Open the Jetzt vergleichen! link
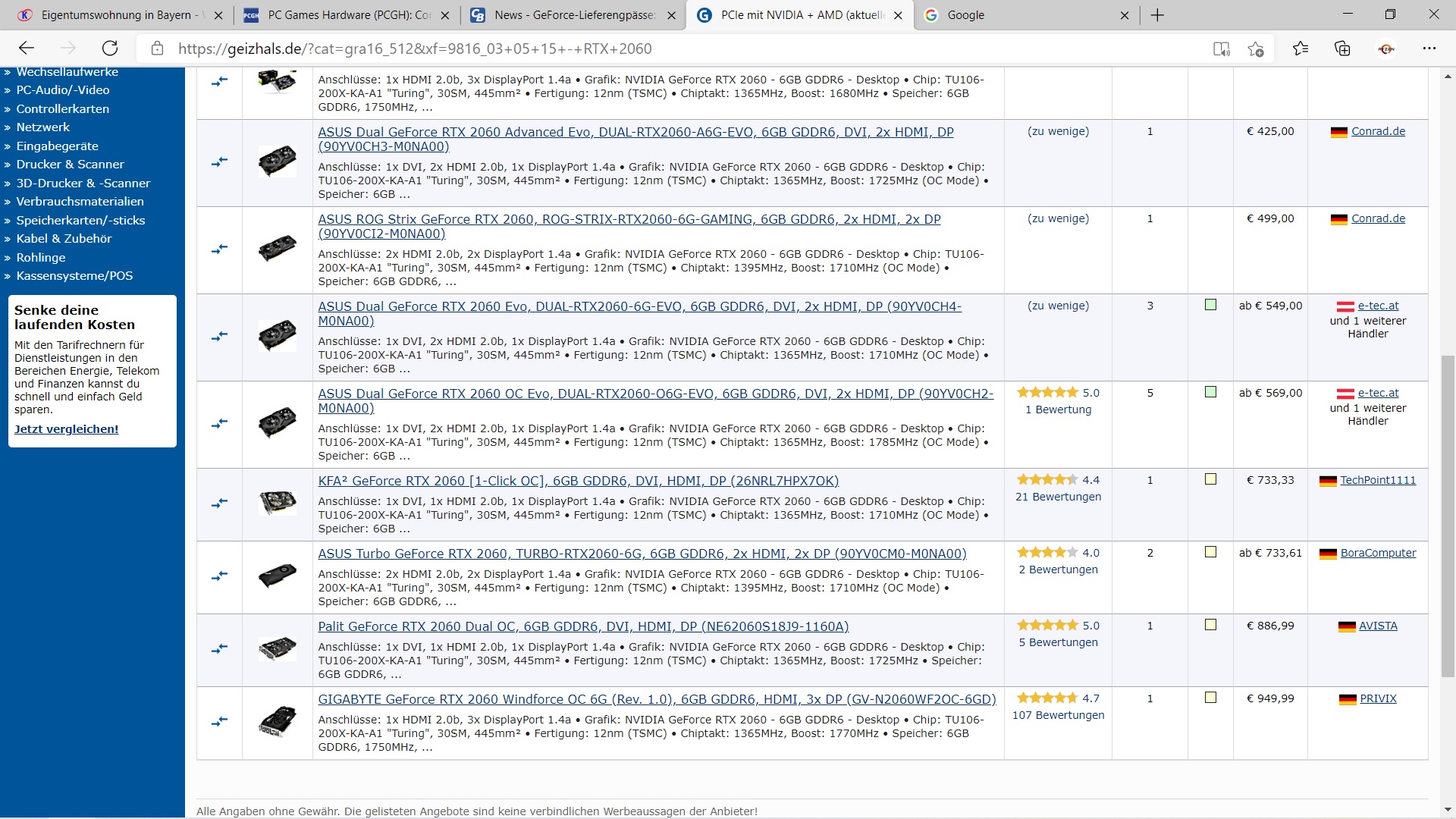1456x819 pixels. (66, 429)
